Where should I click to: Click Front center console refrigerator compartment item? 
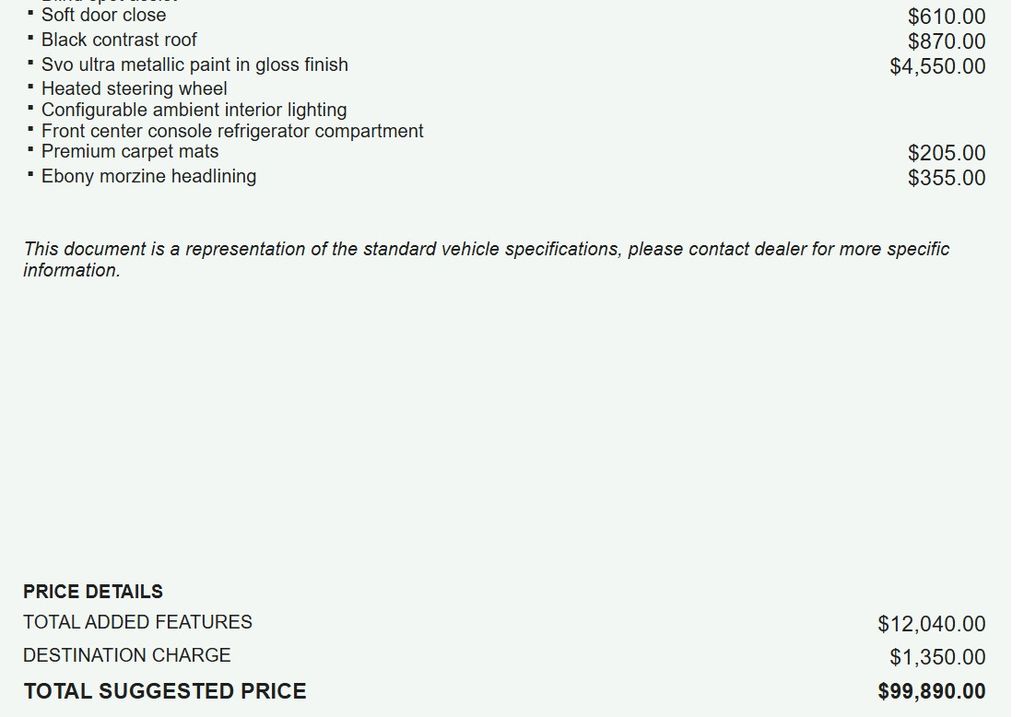click(x=232, y=131)
